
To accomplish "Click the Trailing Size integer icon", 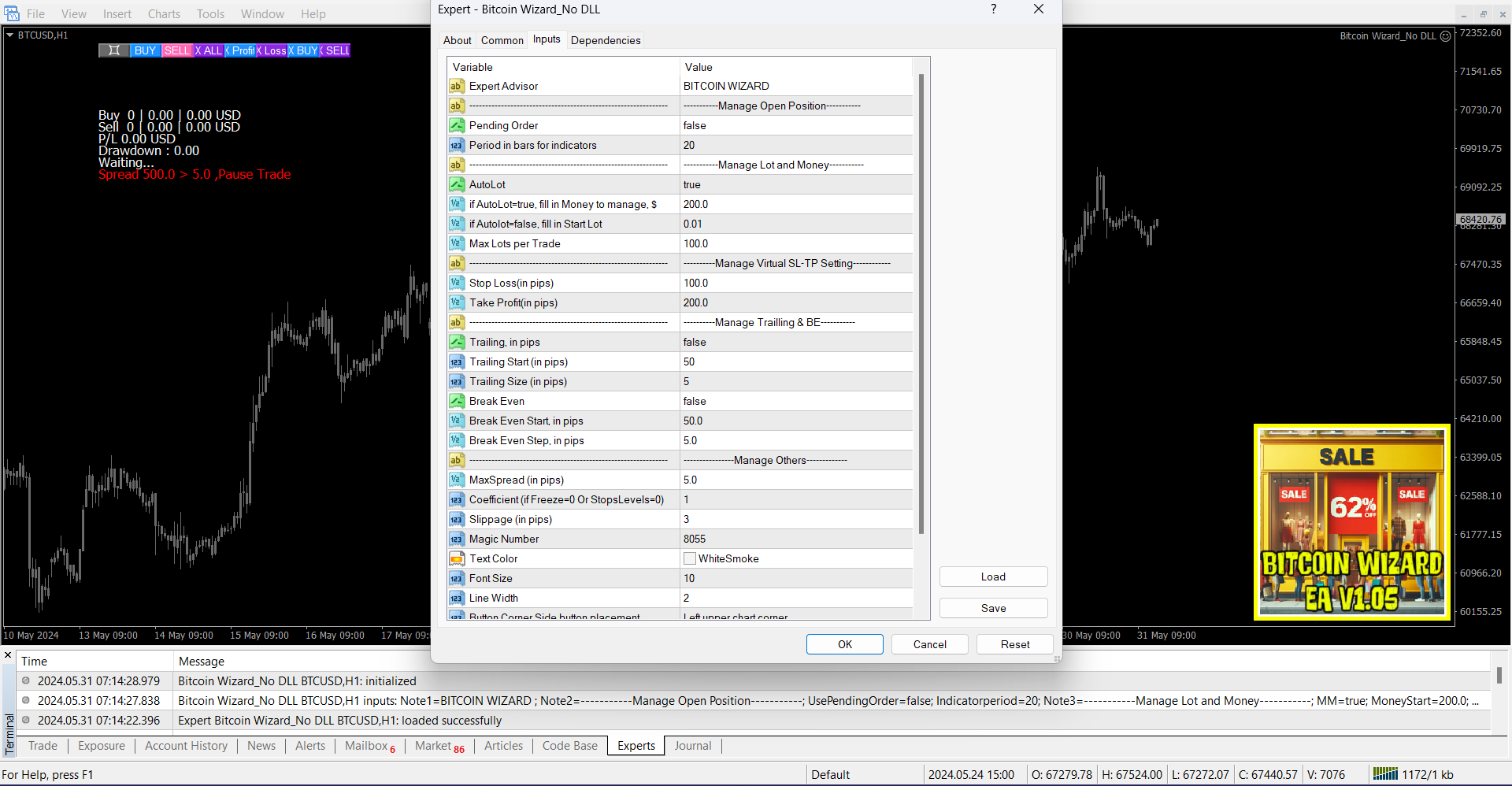I will (x=457, y=381).
